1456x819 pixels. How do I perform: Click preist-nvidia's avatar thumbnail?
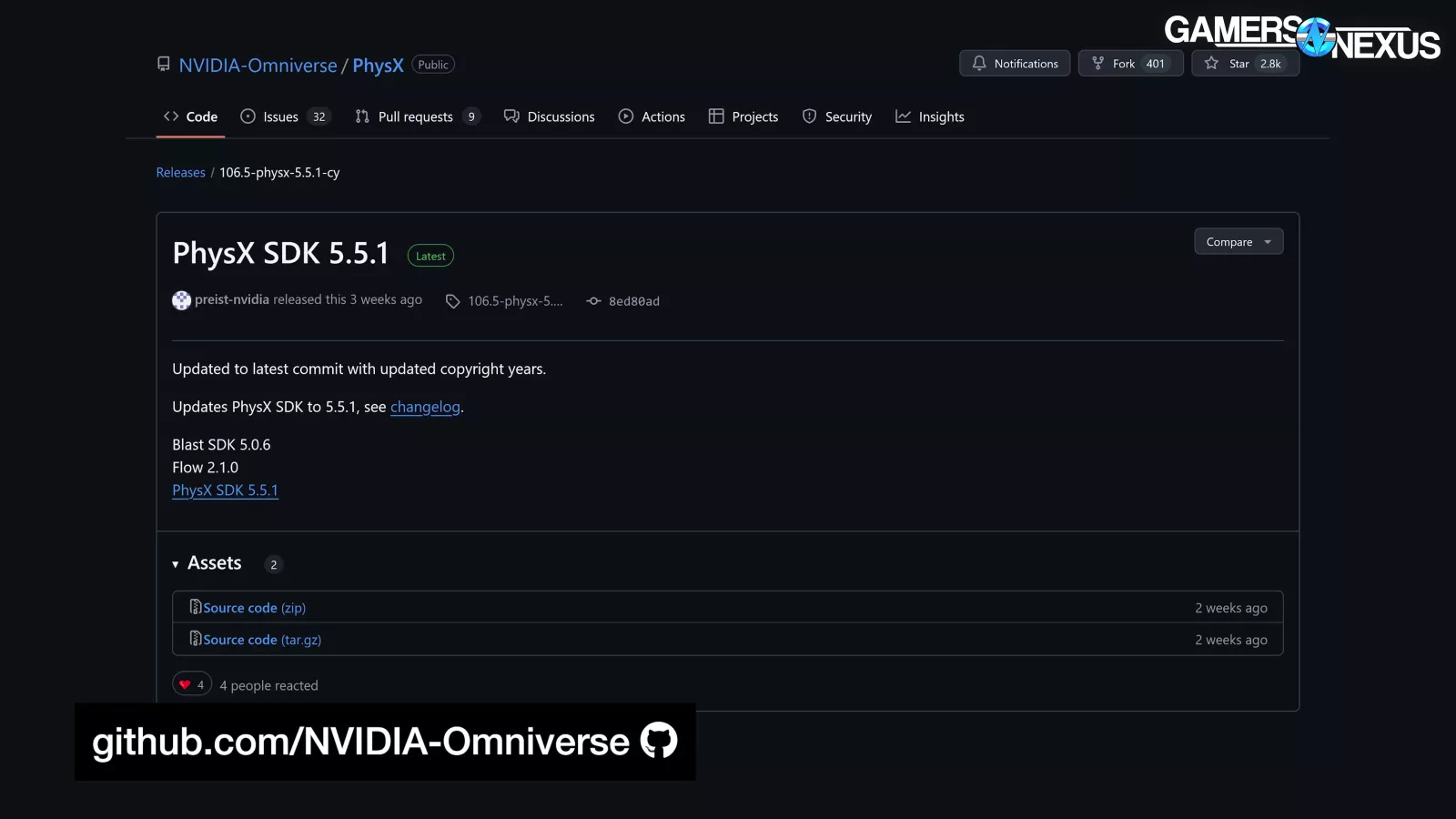[181, 300]
